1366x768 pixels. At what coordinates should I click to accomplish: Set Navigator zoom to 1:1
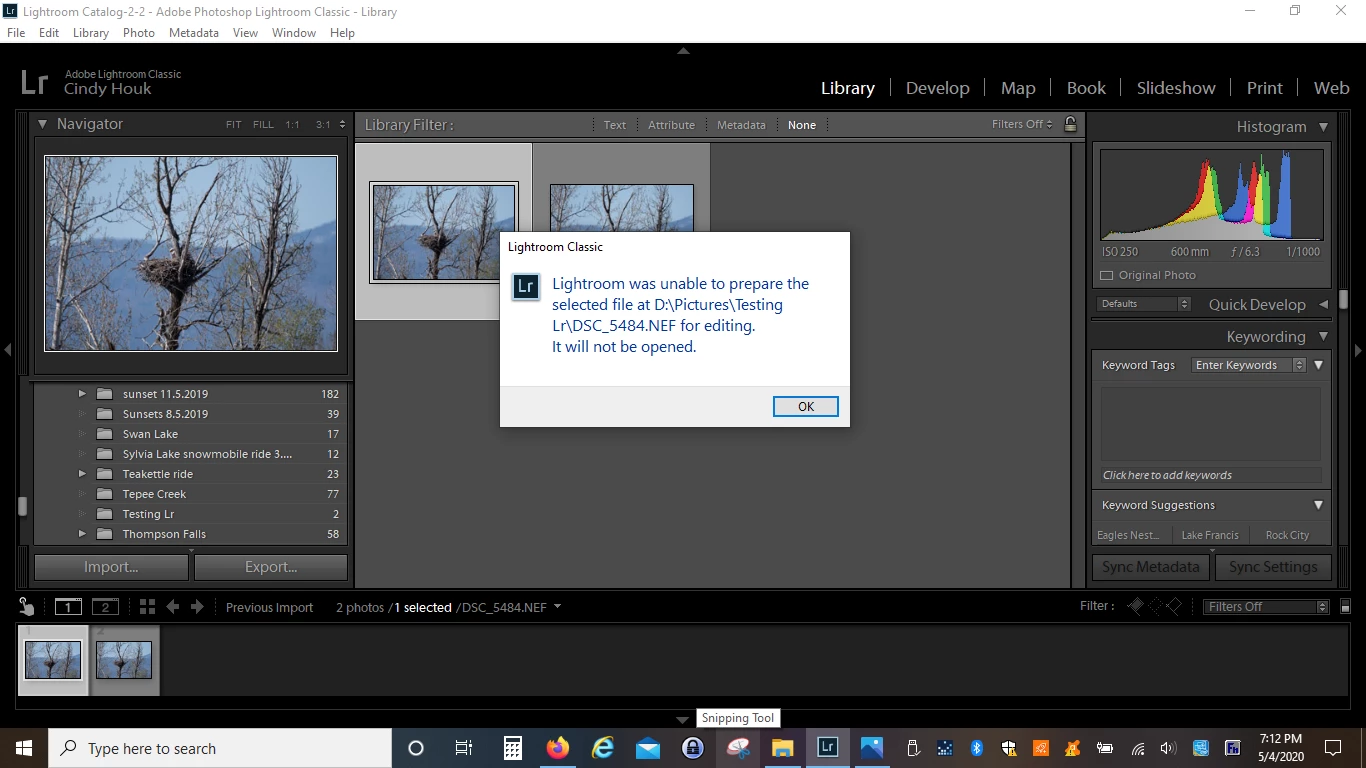pos(292,125)
